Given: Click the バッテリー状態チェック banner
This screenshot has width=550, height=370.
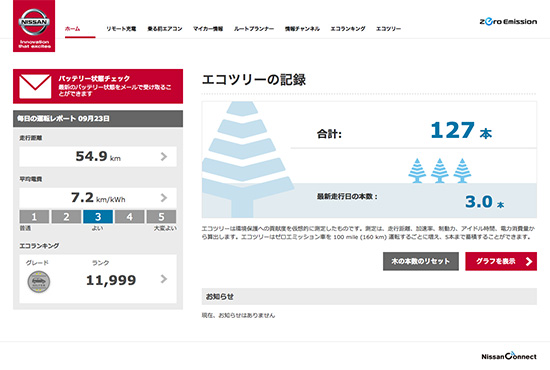Looking at the screenshot, I should tap(98, 86).
